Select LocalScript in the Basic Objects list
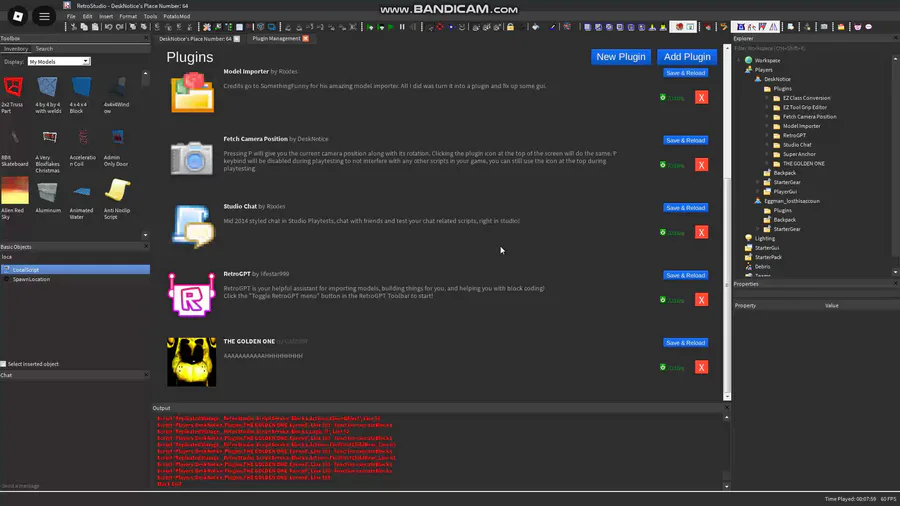This screenshot has height=506, width=900. (x=75, y=270)
